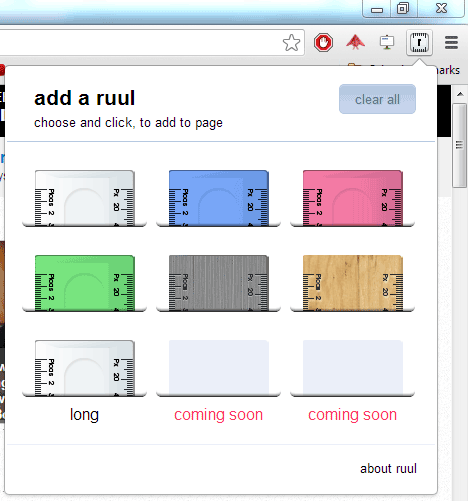Viewport: 468px width, 501px height.
Task: Add the green ruler to the page
Action: [85, 283]
